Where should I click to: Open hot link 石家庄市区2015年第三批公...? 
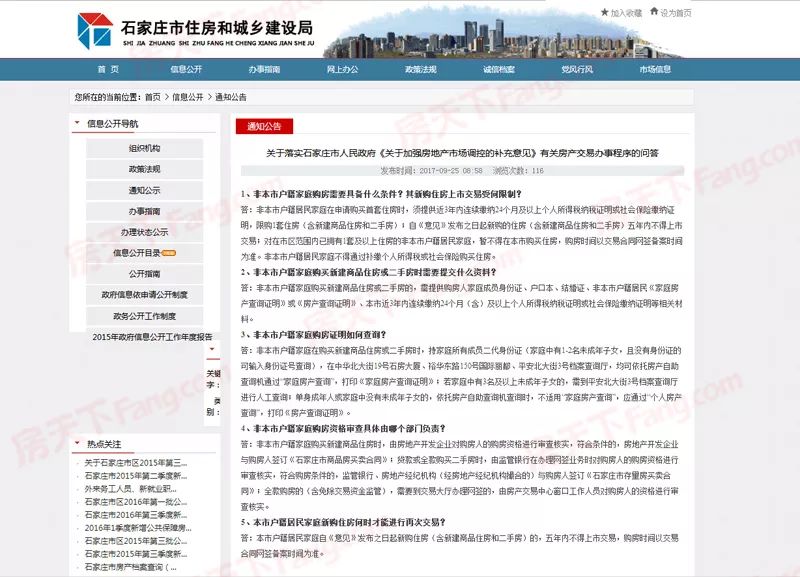click(x=136, y=541)
